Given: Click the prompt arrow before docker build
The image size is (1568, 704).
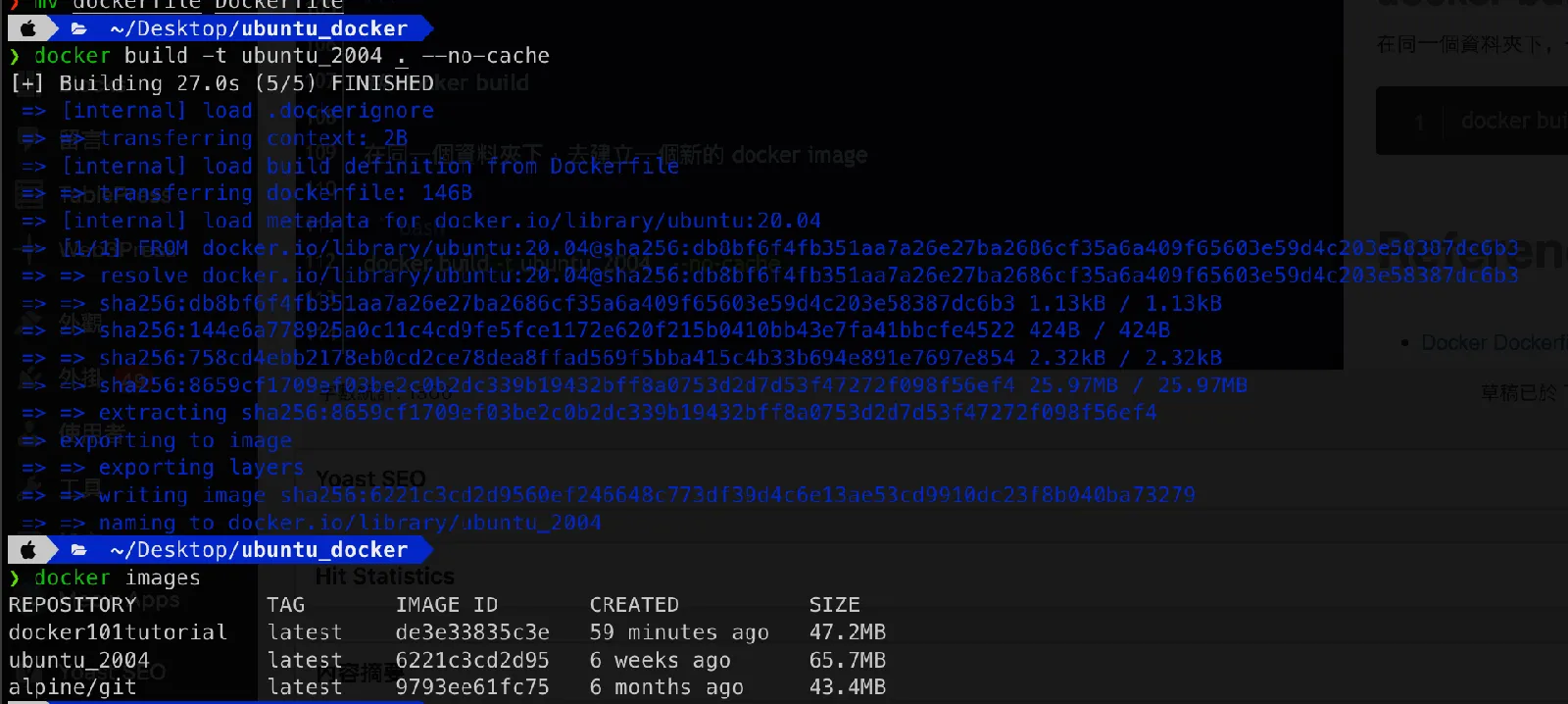Looking at the screenshot, I should (x=15, y=56).
